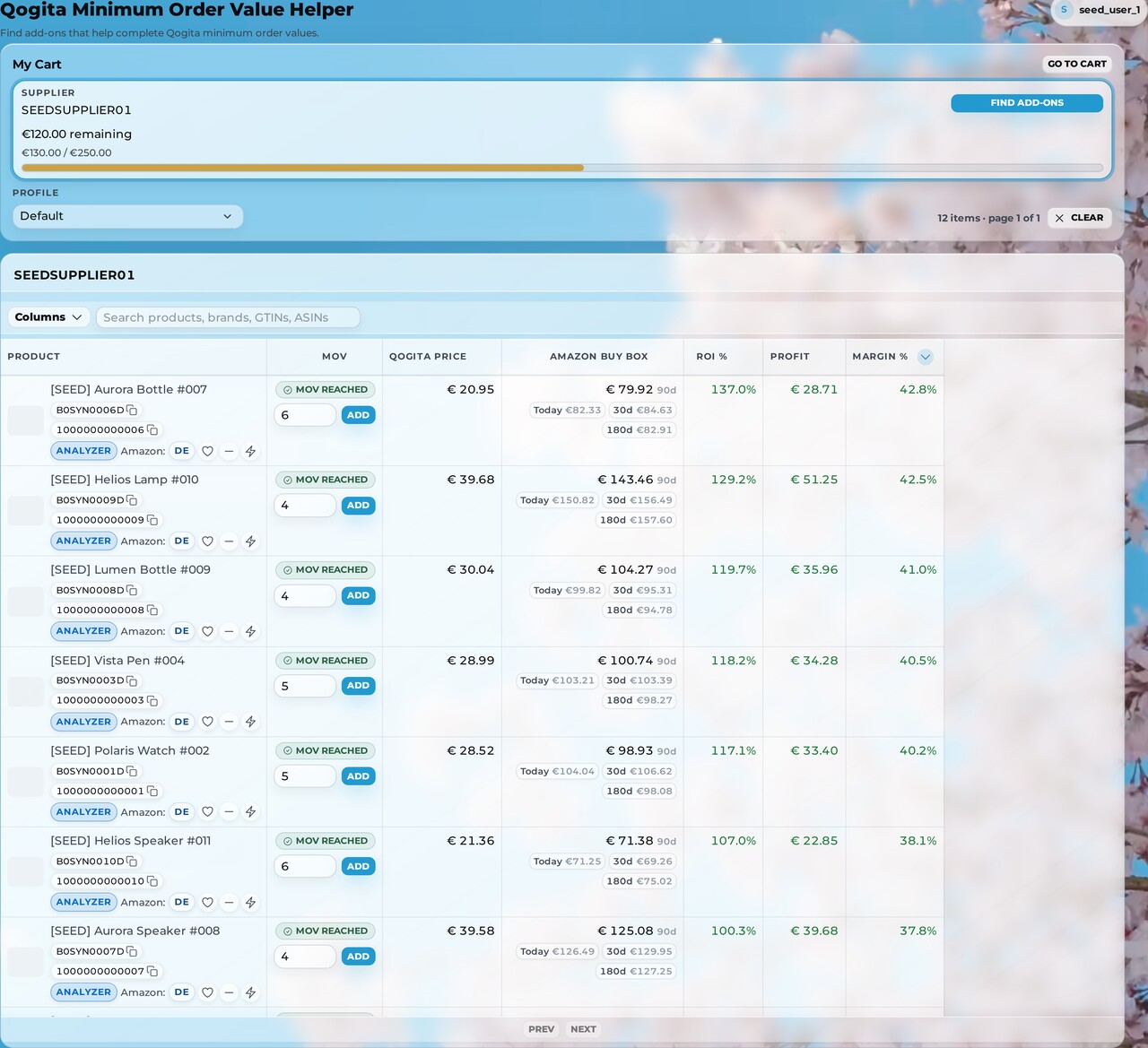Sort by Profit column header
The image size is (1148, 1048).
coord(790,357)
